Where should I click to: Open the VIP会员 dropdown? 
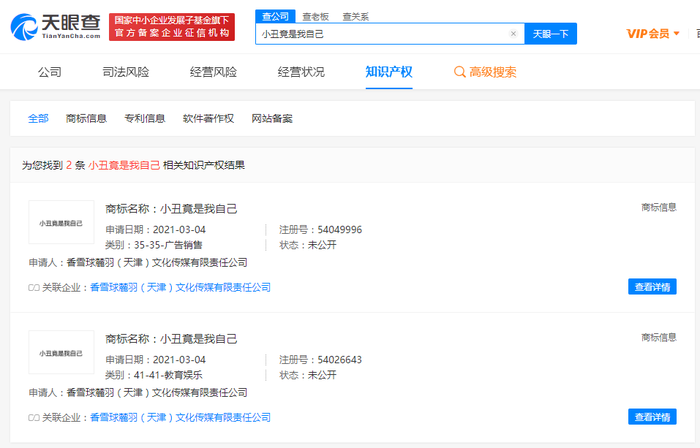653,33
